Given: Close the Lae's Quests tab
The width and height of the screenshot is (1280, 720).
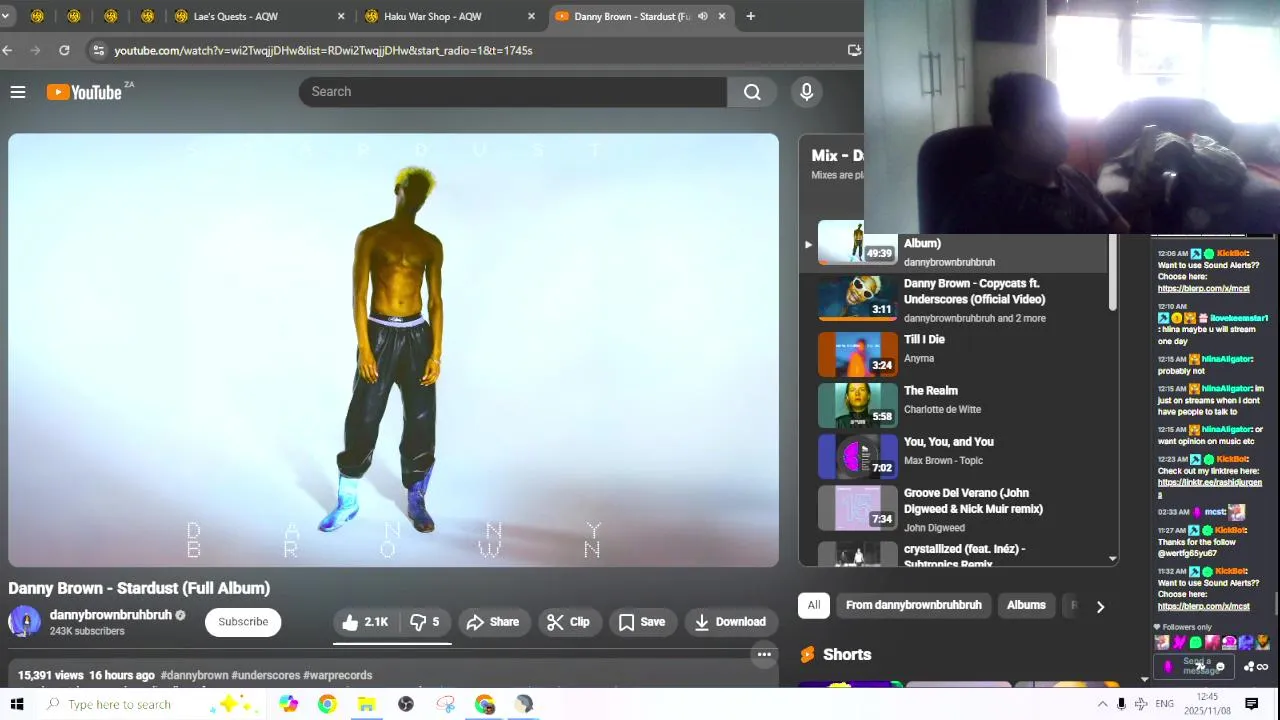Looking at the screenshot, I should coord(341,16).
